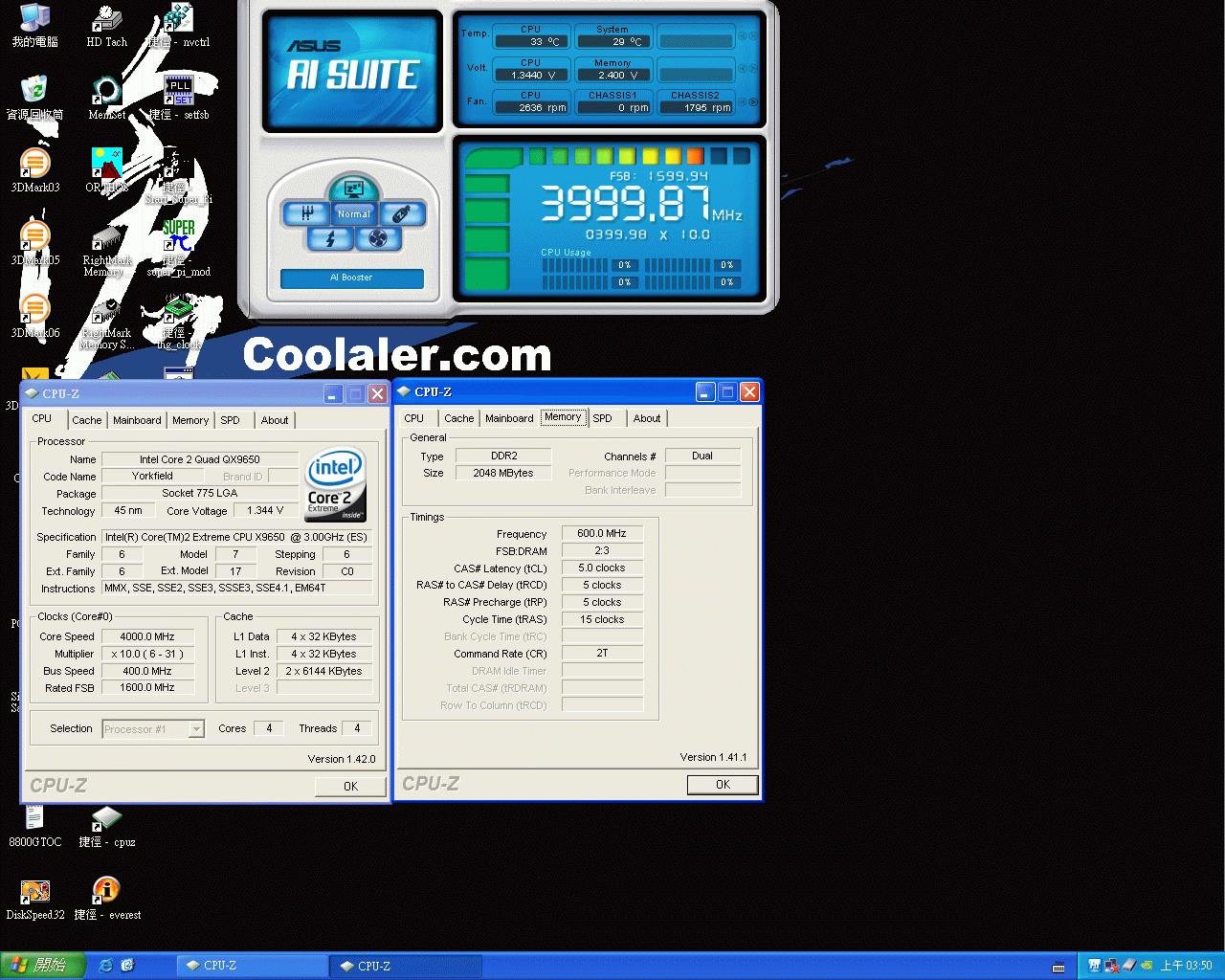This screenshot has width=1225, height=980.
Task: Select the second CPU-Z taskbar button
Action: click(x=406, y=966)
